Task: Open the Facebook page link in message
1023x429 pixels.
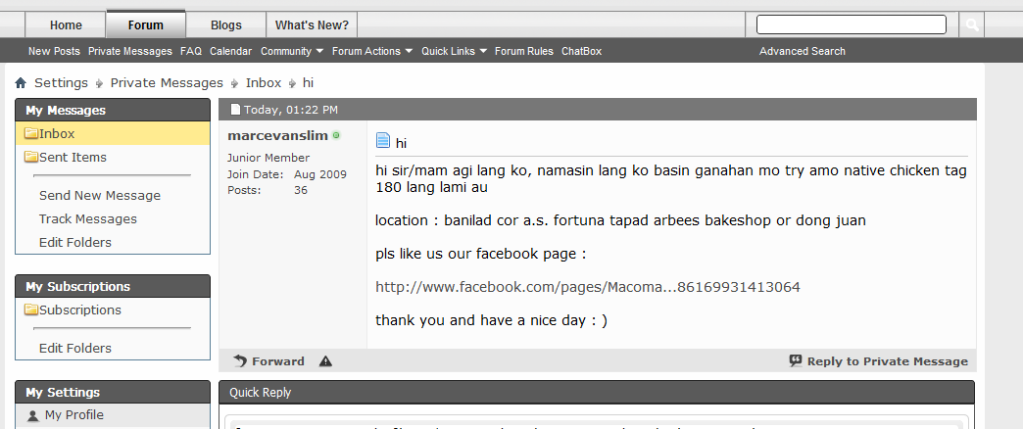Action: (x=587, y=287)
